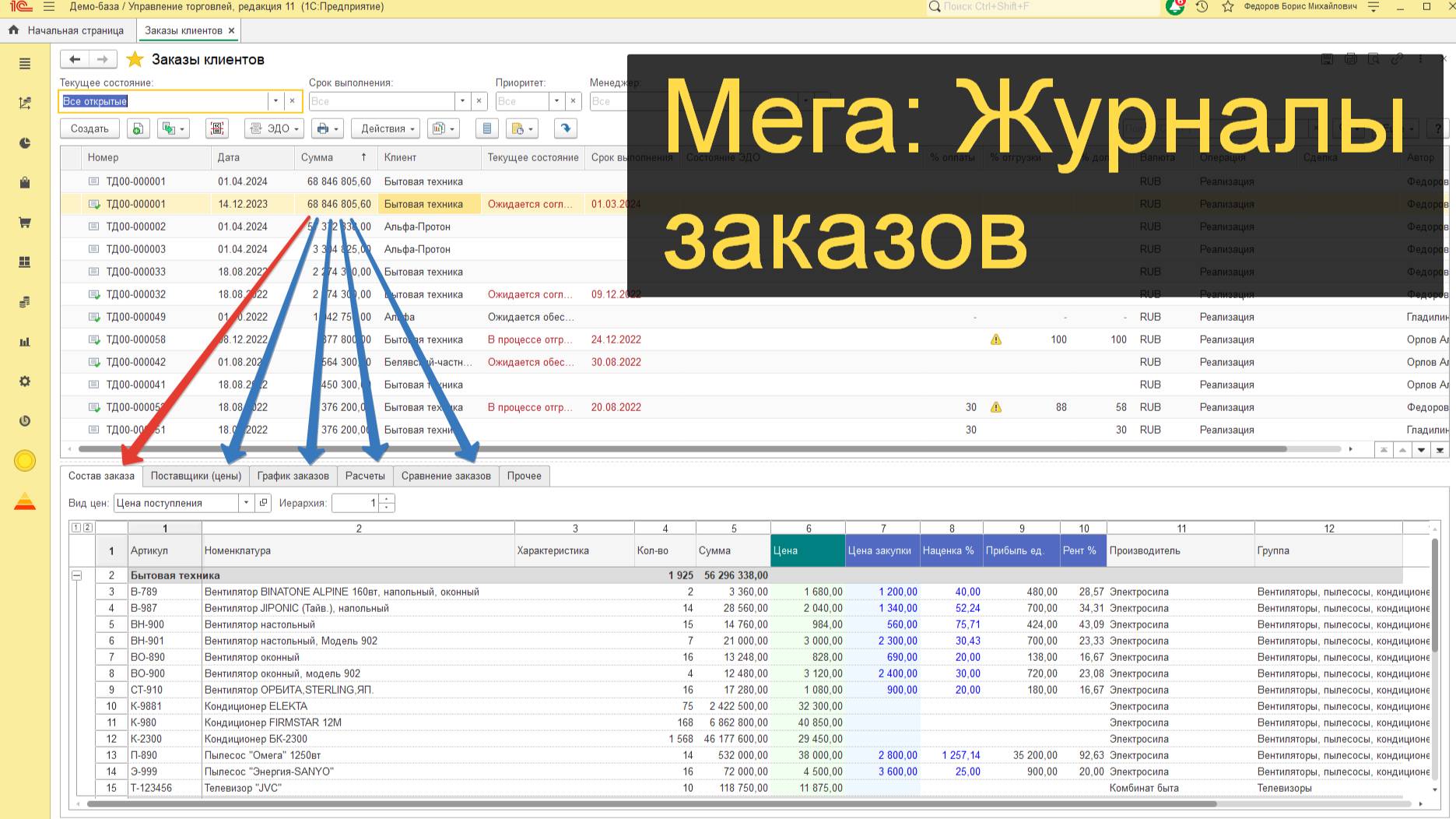The image size is (1456, 819).
Task: Expand the Действия menu
Action: 386,128
